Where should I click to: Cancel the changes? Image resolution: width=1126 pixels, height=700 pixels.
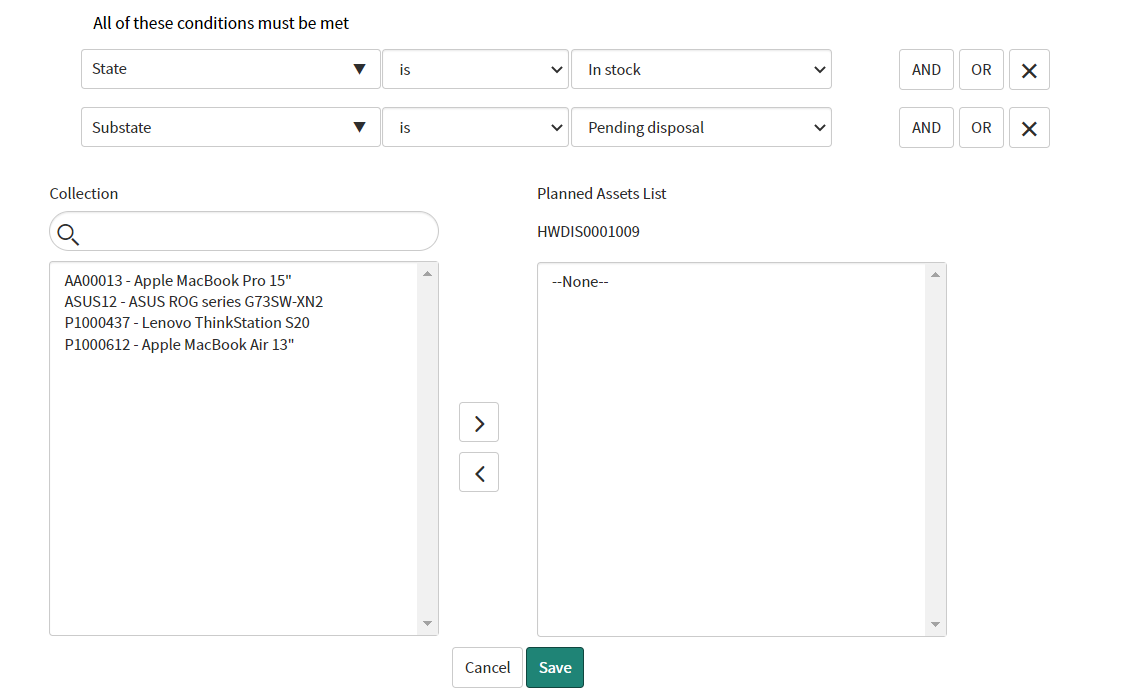pyautogui.click(x=487, y=667)
